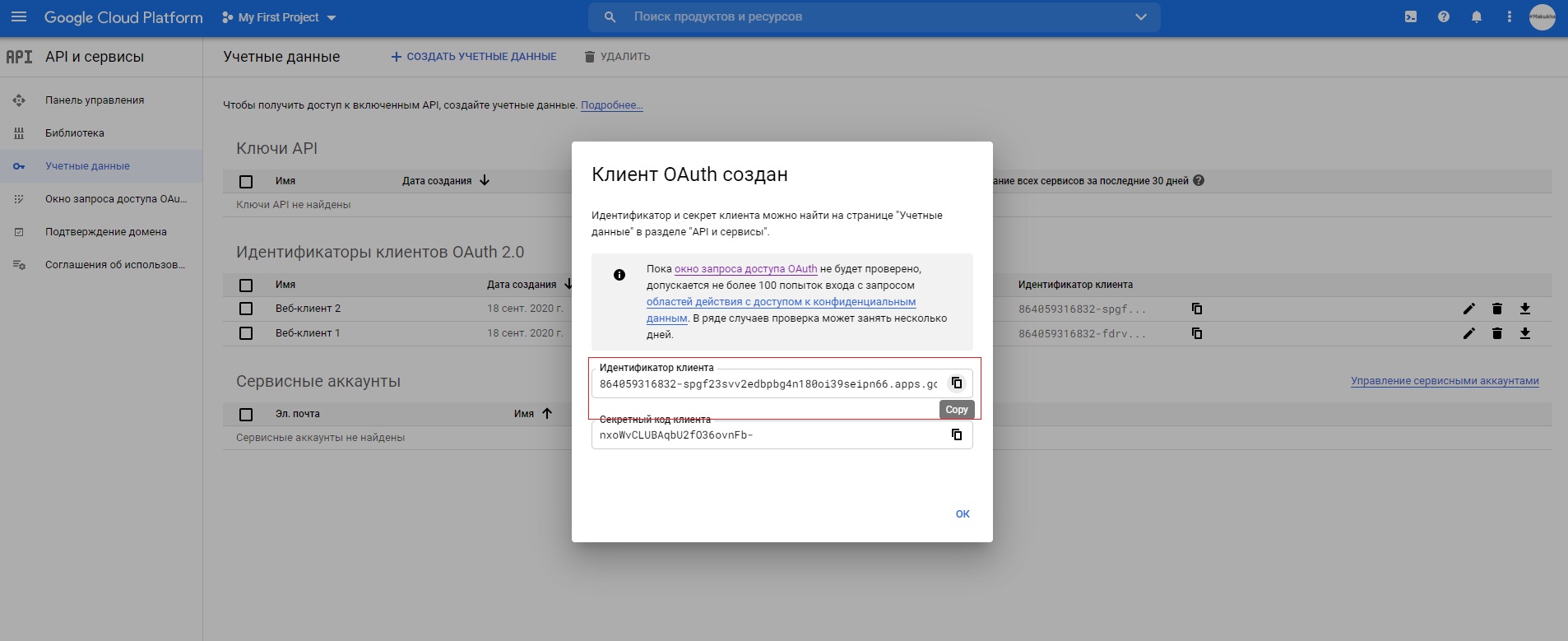The width and height of the screenshot is (1568, 641).
Task: Click СОЗДАТЬ УЧЕТНЫЕ ДАННЫЕ button
Action: (x=474, y=57)
